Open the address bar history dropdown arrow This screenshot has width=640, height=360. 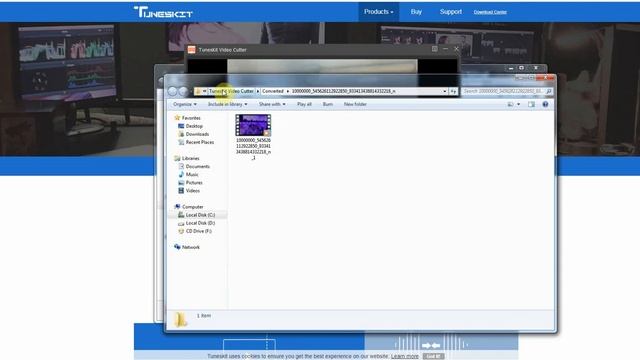(x=444, y=91)
